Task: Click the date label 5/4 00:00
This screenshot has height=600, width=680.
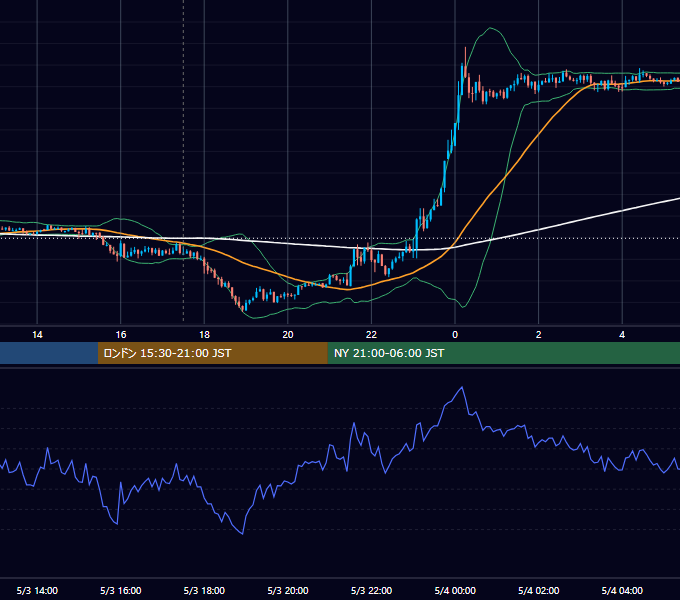Action: tap(455, 590)
